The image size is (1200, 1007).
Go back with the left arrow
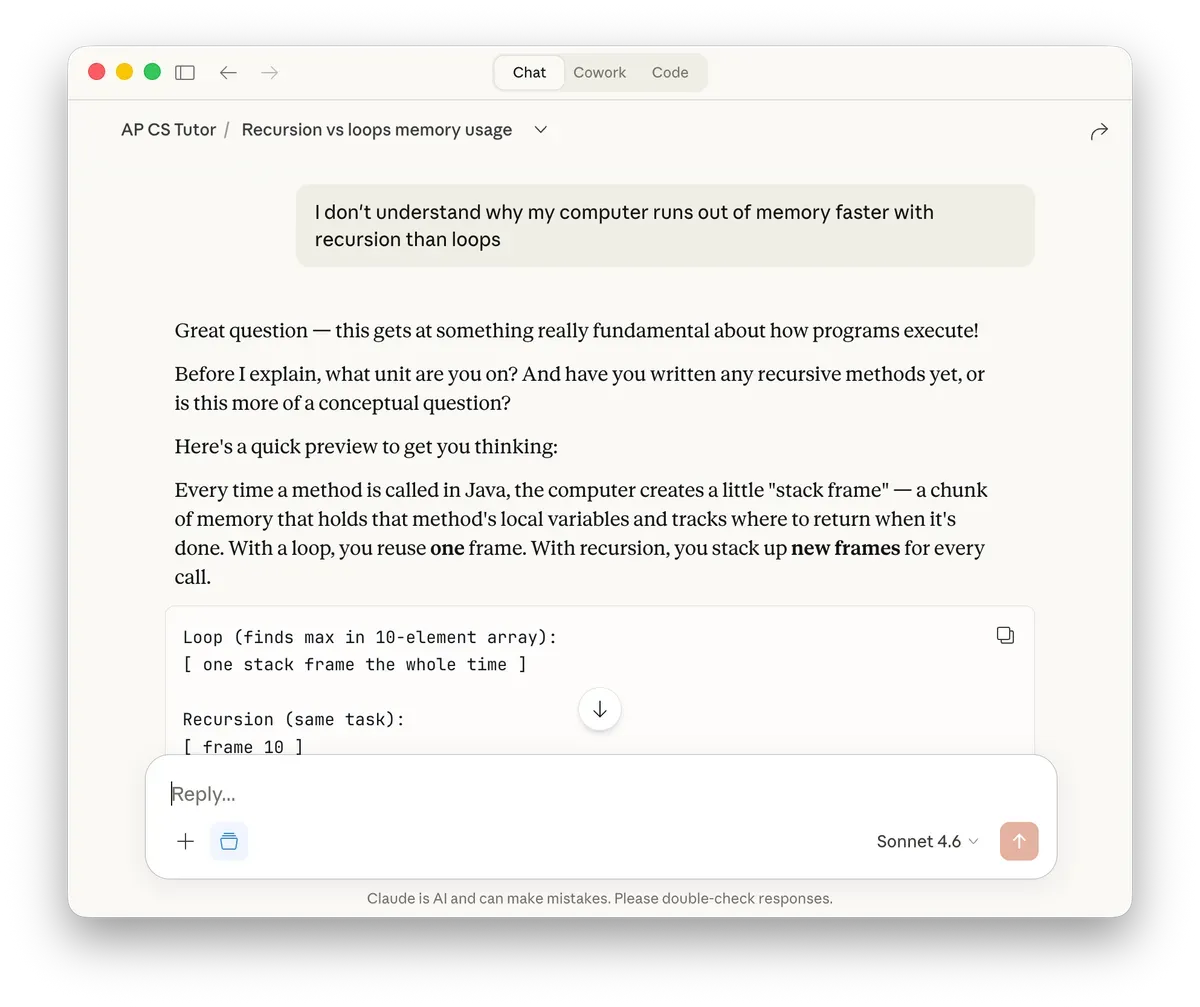tap(228, 72)
